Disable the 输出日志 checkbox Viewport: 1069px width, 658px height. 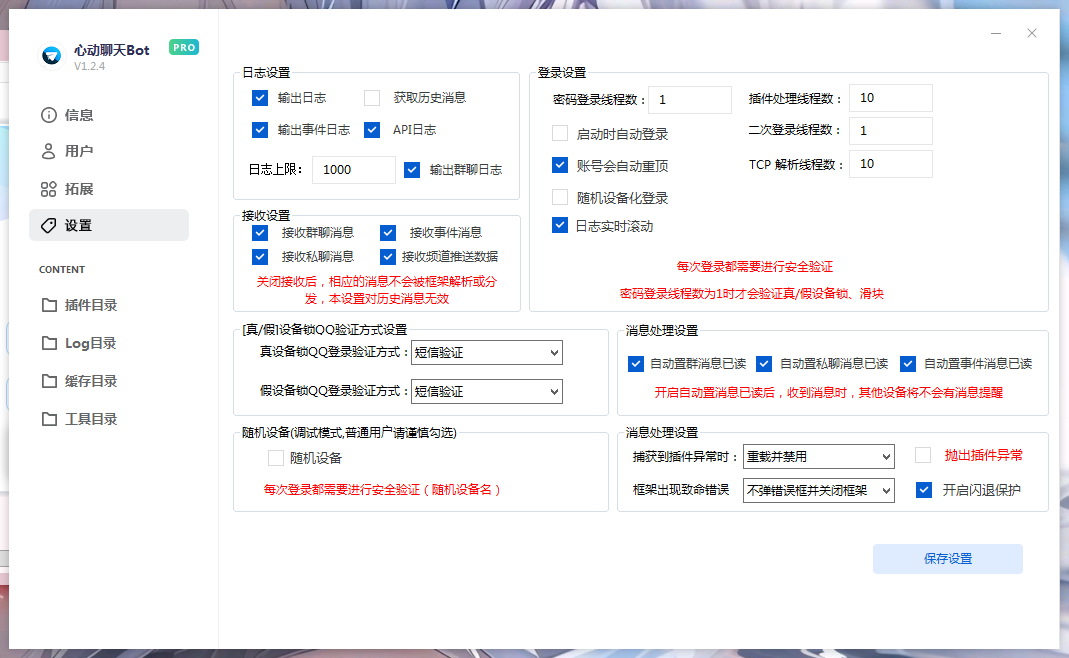click(x=258, y=98)
